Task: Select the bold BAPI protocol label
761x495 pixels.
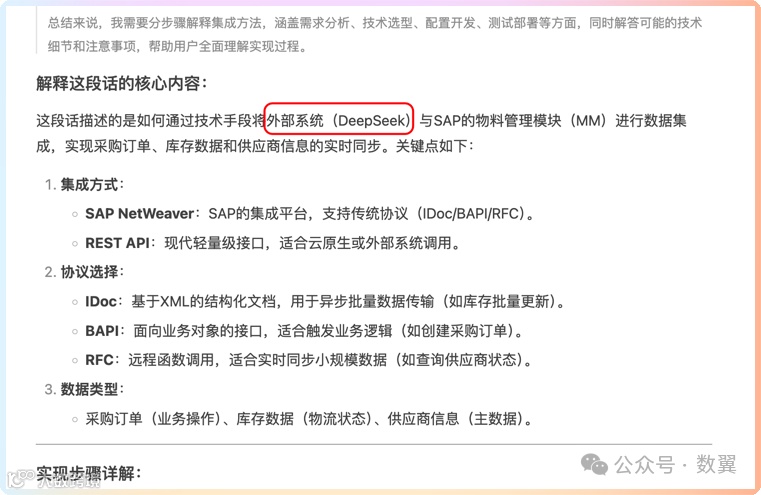Action: 102,331
